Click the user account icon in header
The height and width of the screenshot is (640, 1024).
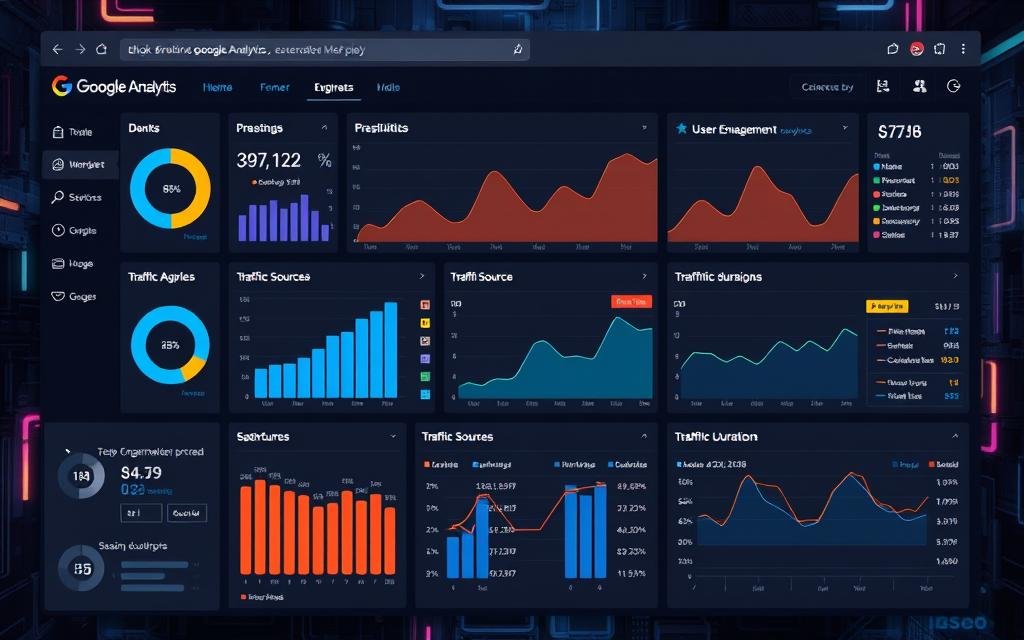(917, 87)
